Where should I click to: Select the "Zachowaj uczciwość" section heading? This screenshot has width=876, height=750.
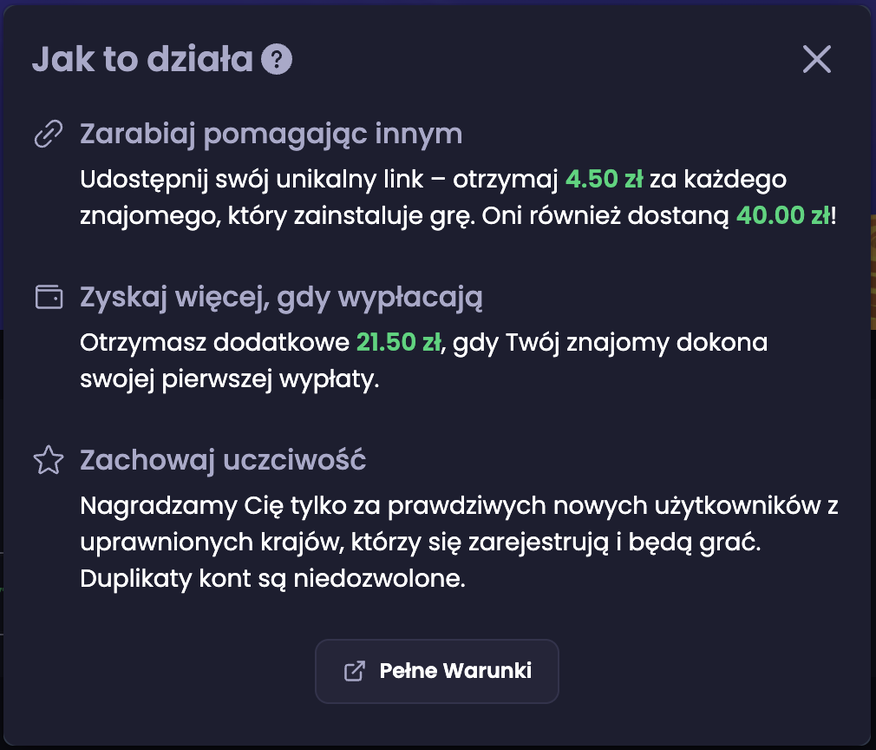pos(222,459)
